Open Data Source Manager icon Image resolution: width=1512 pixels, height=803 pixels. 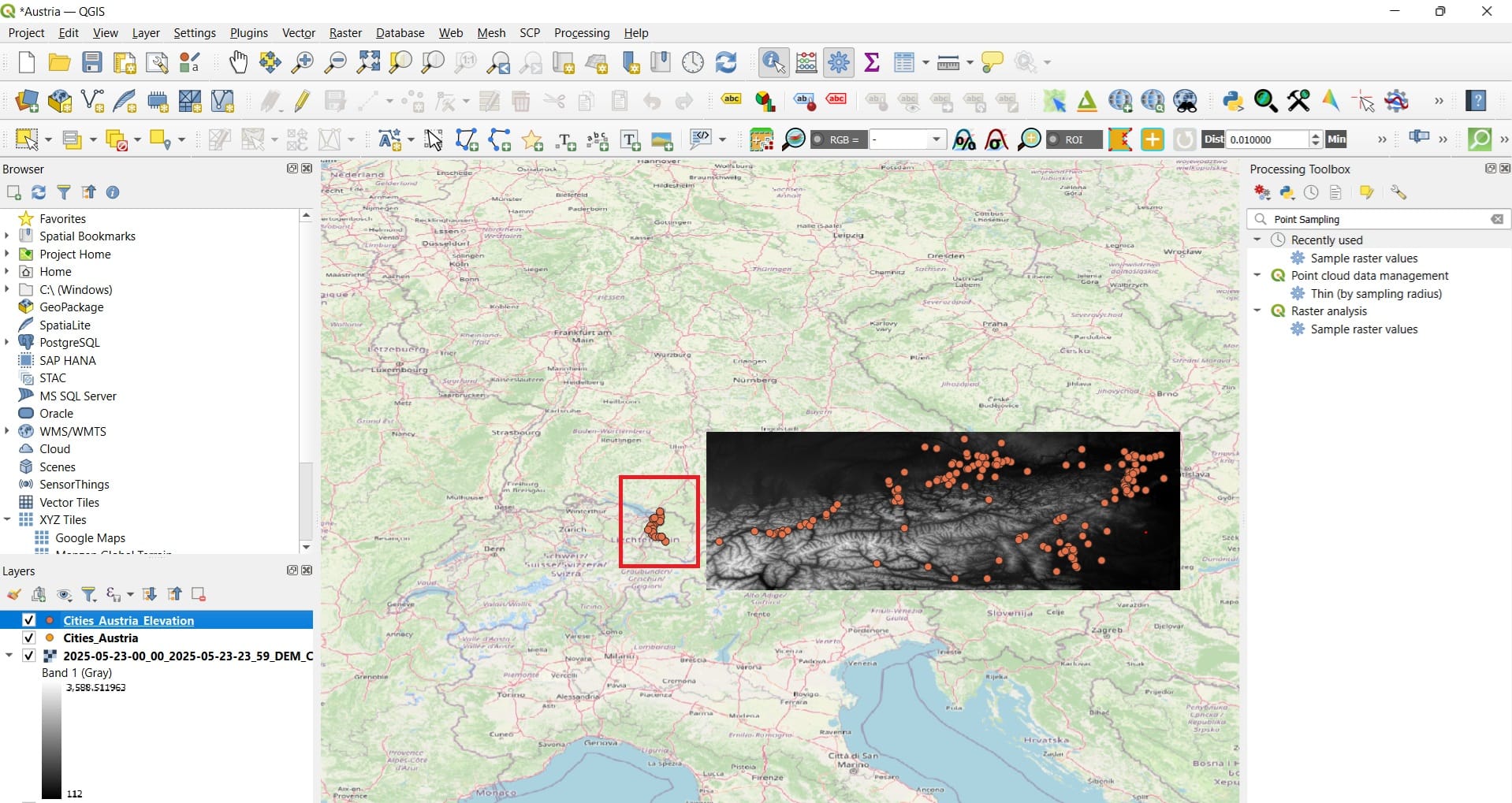coord(27,101)
